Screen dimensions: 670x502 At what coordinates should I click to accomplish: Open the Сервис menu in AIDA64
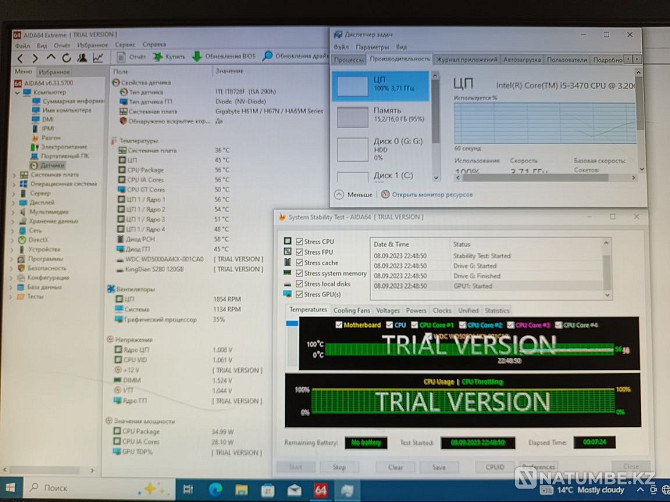point(125,44)
